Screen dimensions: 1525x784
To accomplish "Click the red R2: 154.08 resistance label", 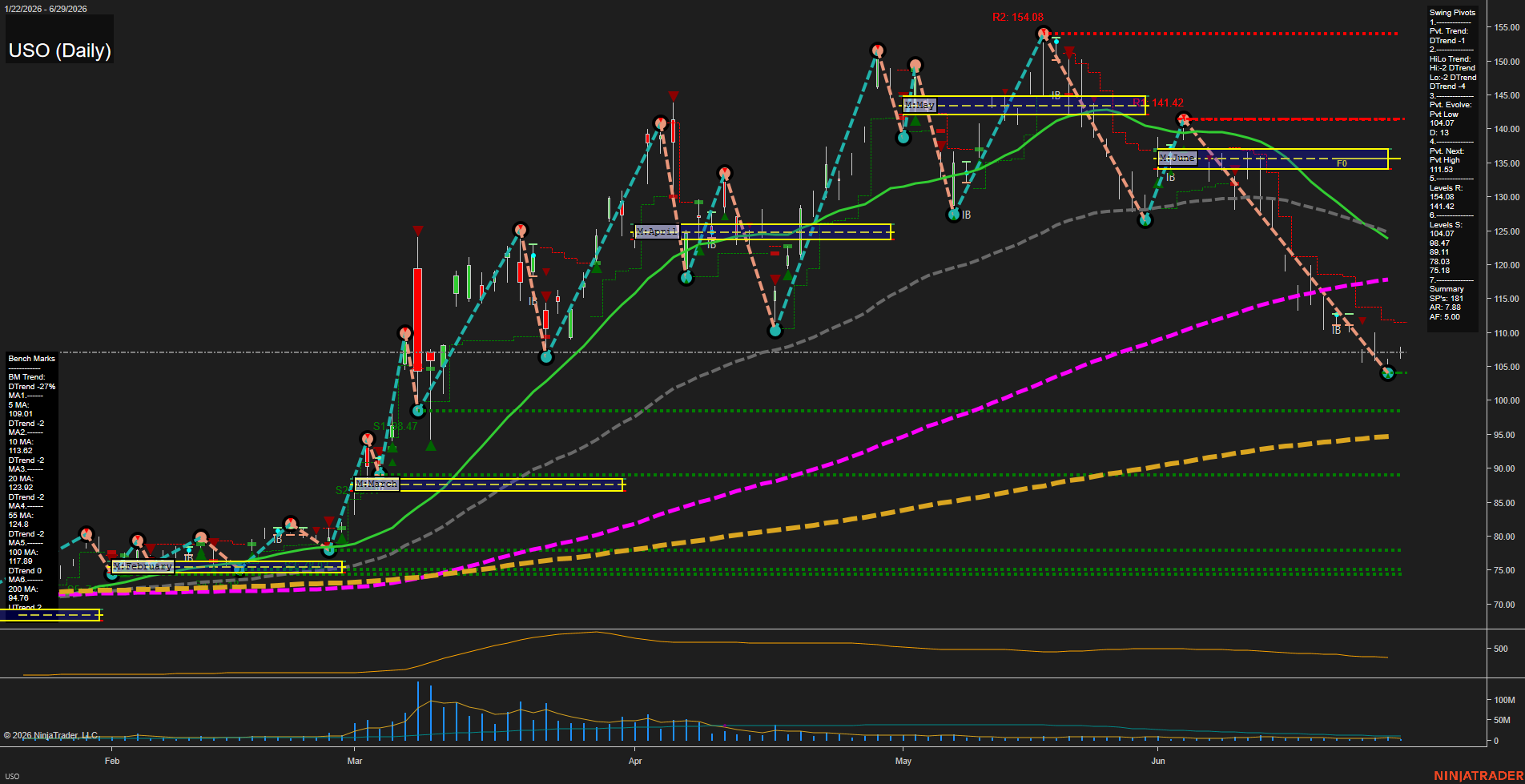I will (1017, 17).
